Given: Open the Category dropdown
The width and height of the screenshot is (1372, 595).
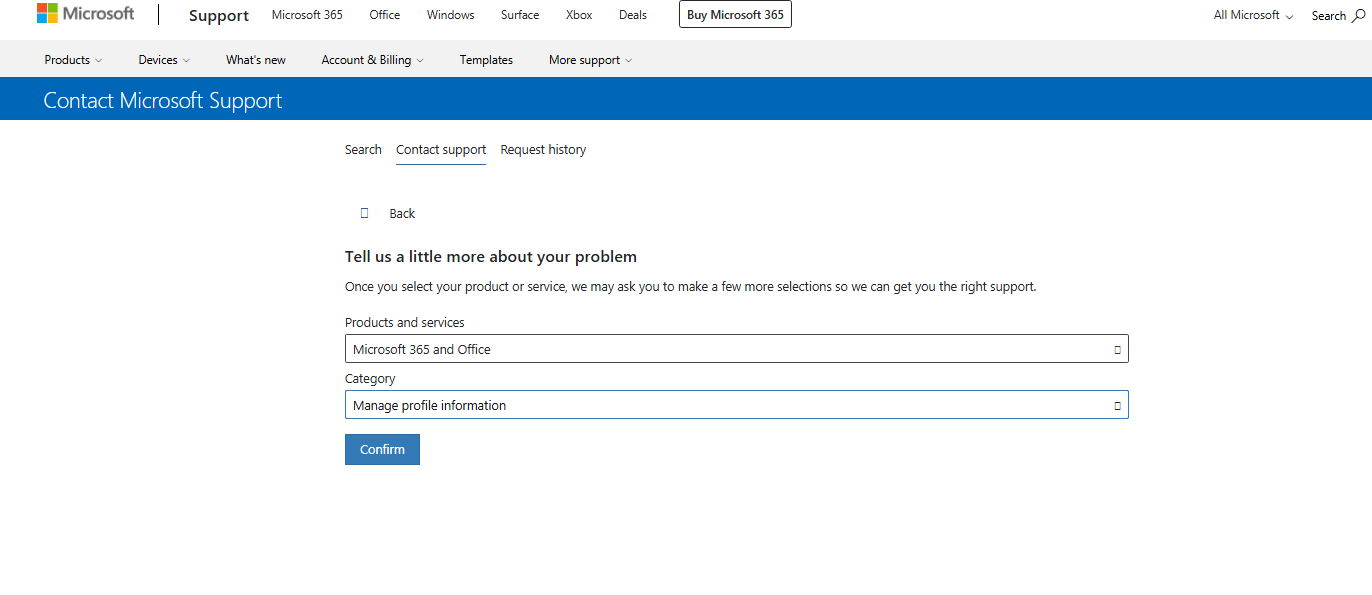Looking at the screenshot, I should 737,405.
